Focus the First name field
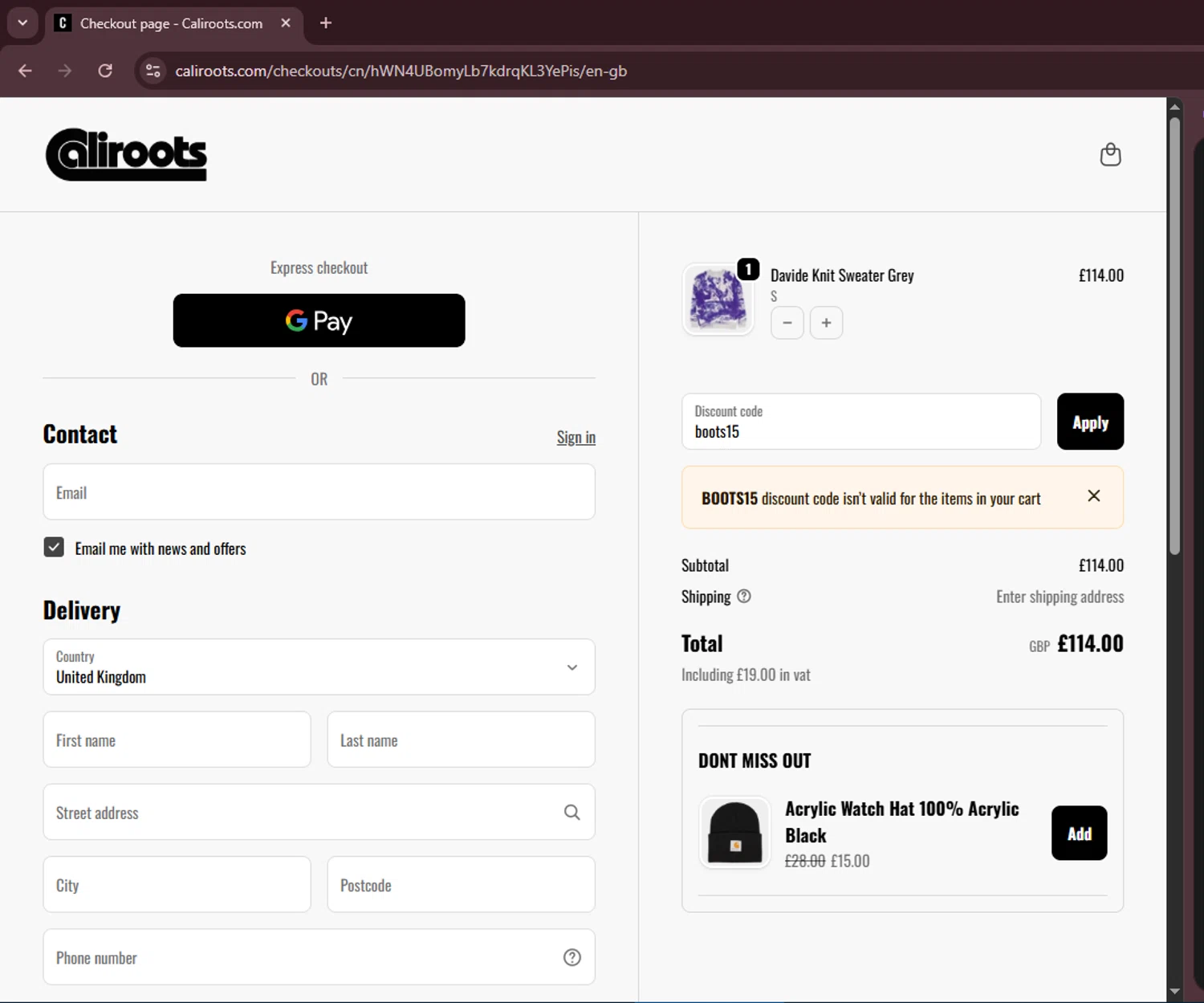 pos(177,739)
